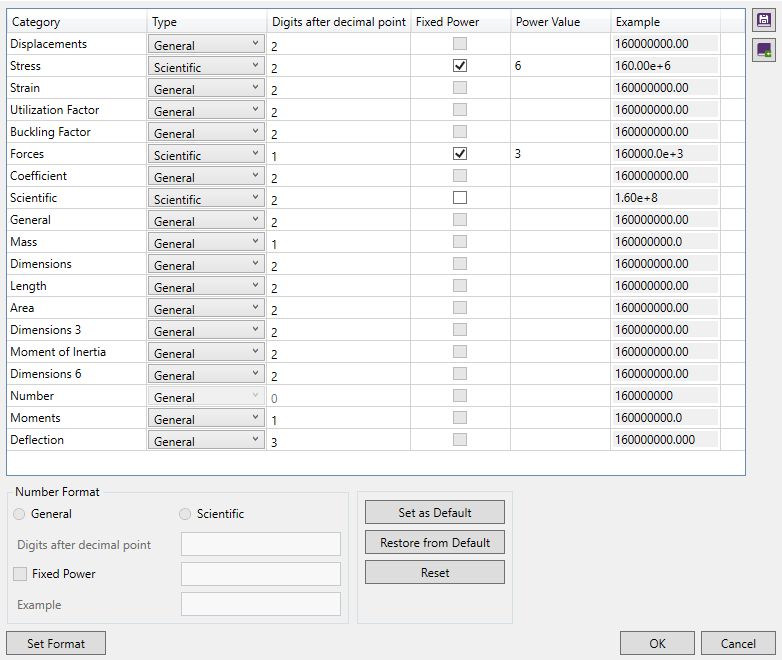Expand the Type dropdown for Stress

206,67
